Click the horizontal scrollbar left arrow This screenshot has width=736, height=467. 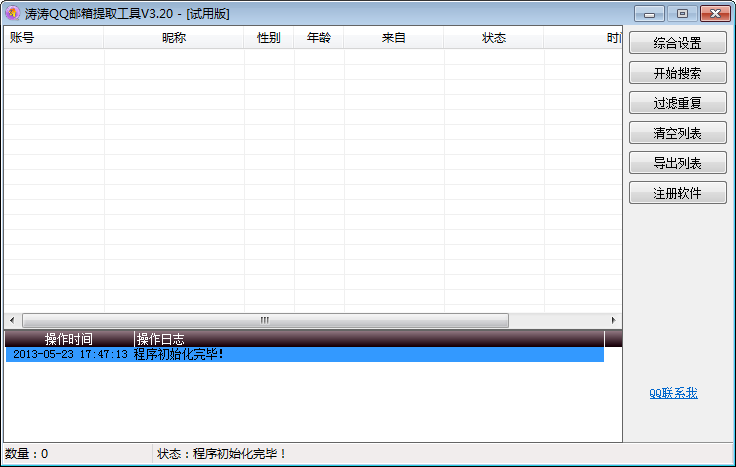pos(12,320)
